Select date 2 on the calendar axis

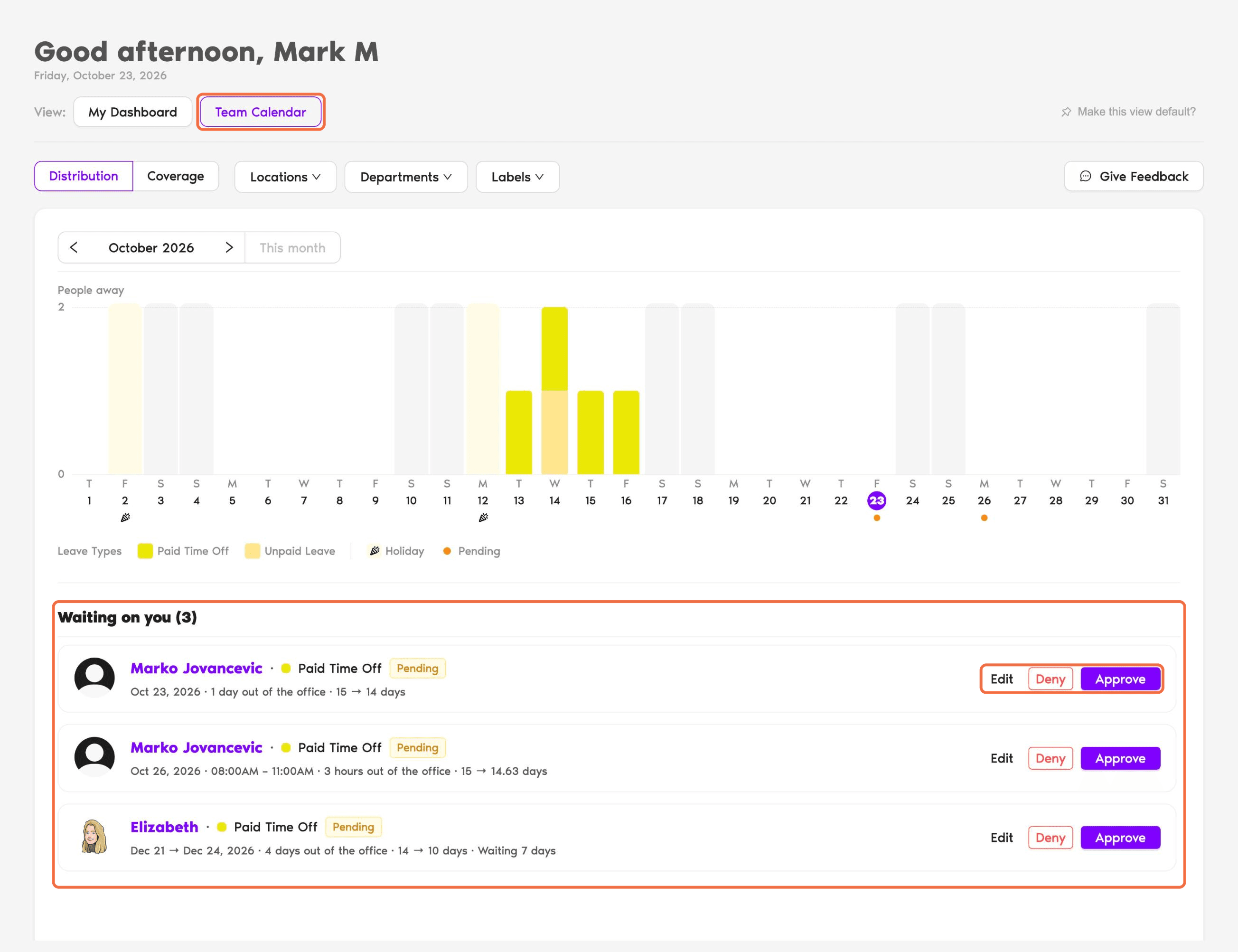coord(125,500)
